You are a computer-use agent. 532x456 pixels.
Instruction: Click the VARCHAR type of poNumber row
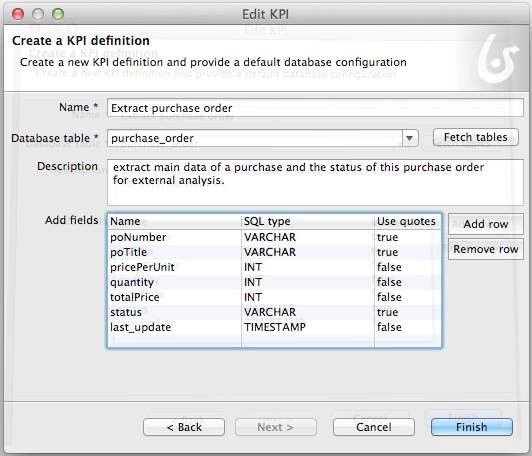[308, 237]
